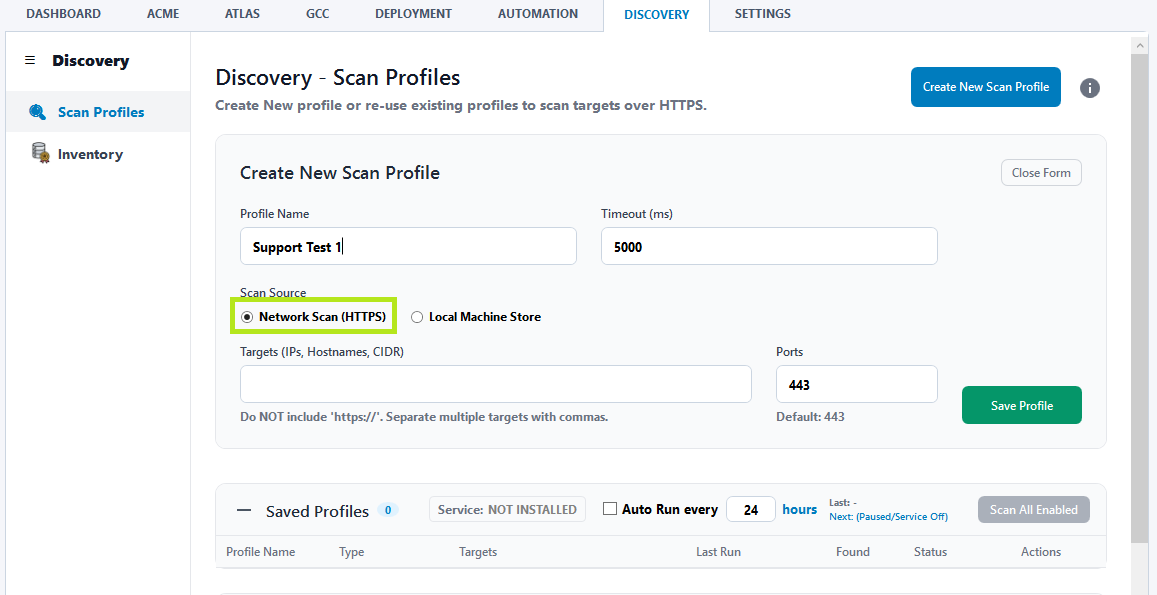Viewport: 1157px width, 595px height.
Task: Select the Local Machine Store radio
Action: (417, 317)
